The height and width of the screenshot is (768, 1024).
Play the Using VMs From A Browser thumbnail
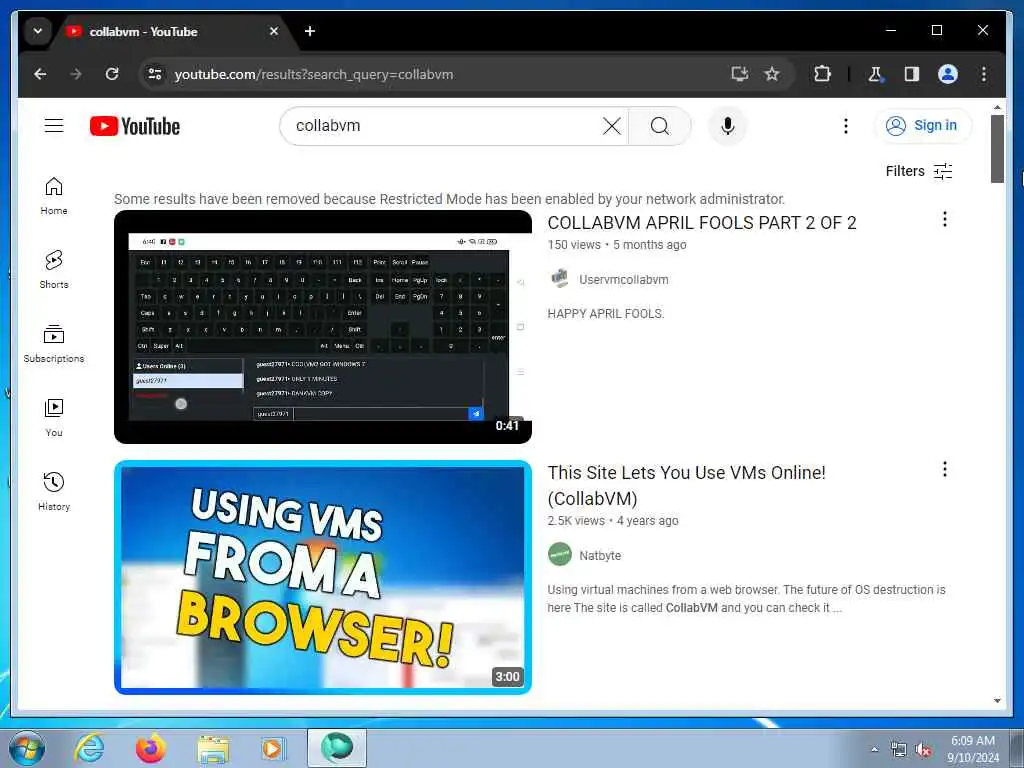[x=323, y=577]
